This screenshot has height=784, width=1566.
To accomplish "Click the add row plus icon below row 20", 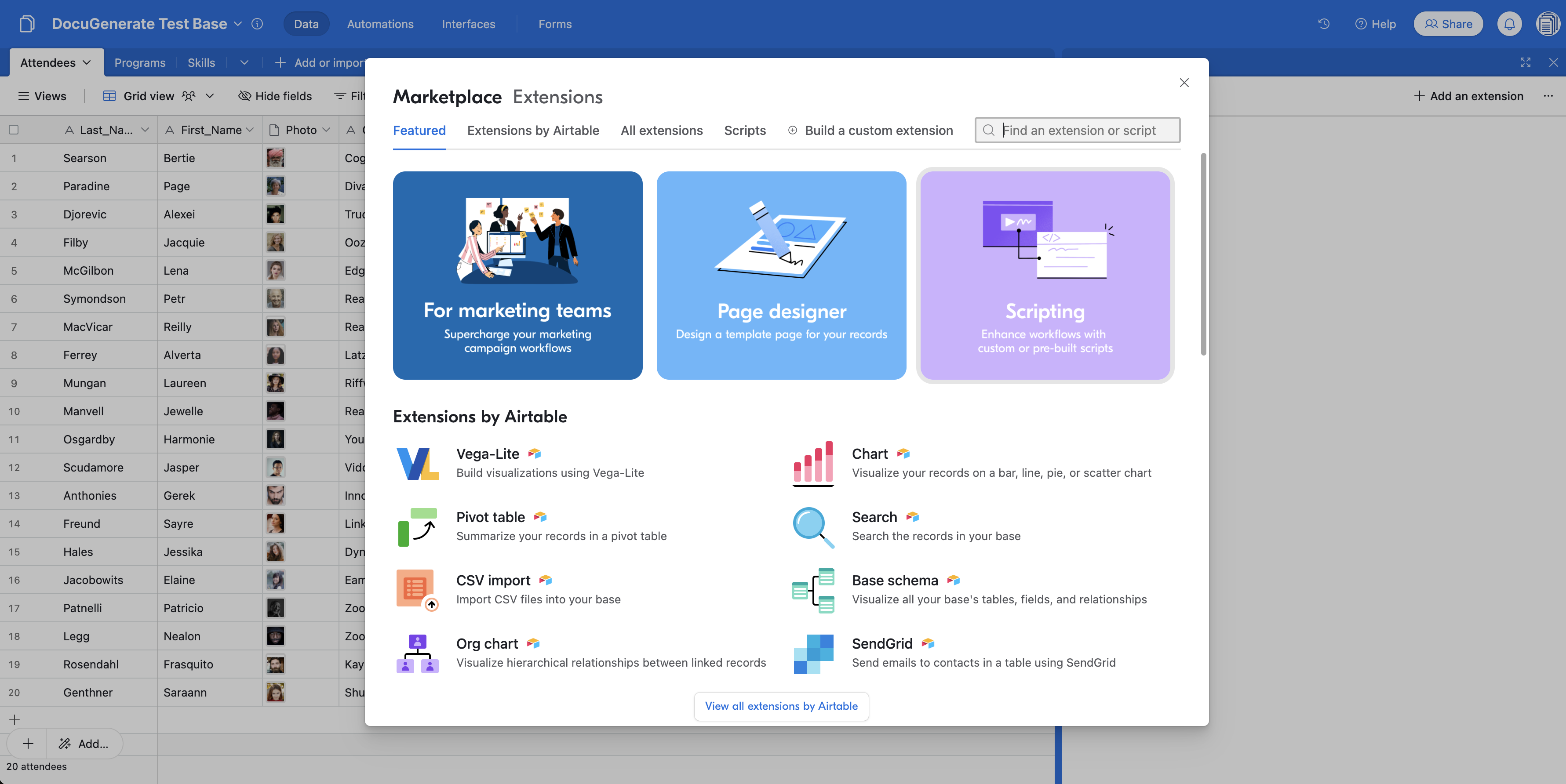I will tap(15, 719).
